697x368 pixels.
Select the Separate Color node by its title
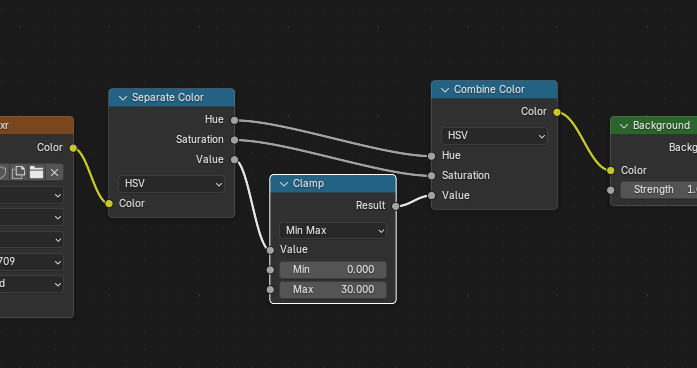[x=168, y=98]
